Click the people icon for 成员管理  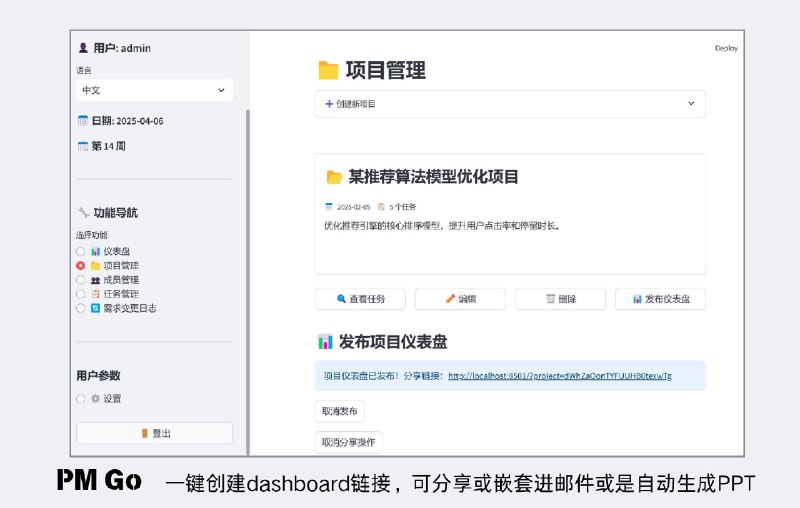95,280
